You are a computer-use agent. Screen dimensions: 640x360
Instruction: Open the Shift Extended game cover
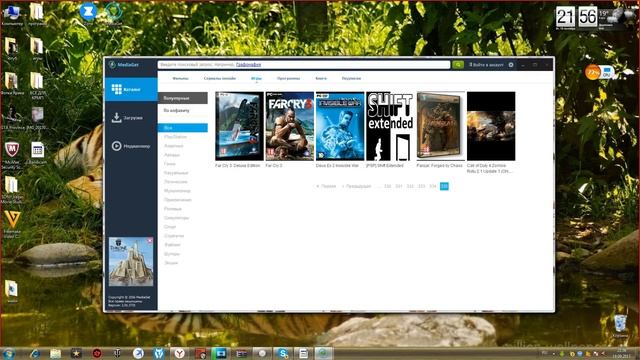[390, 126]
